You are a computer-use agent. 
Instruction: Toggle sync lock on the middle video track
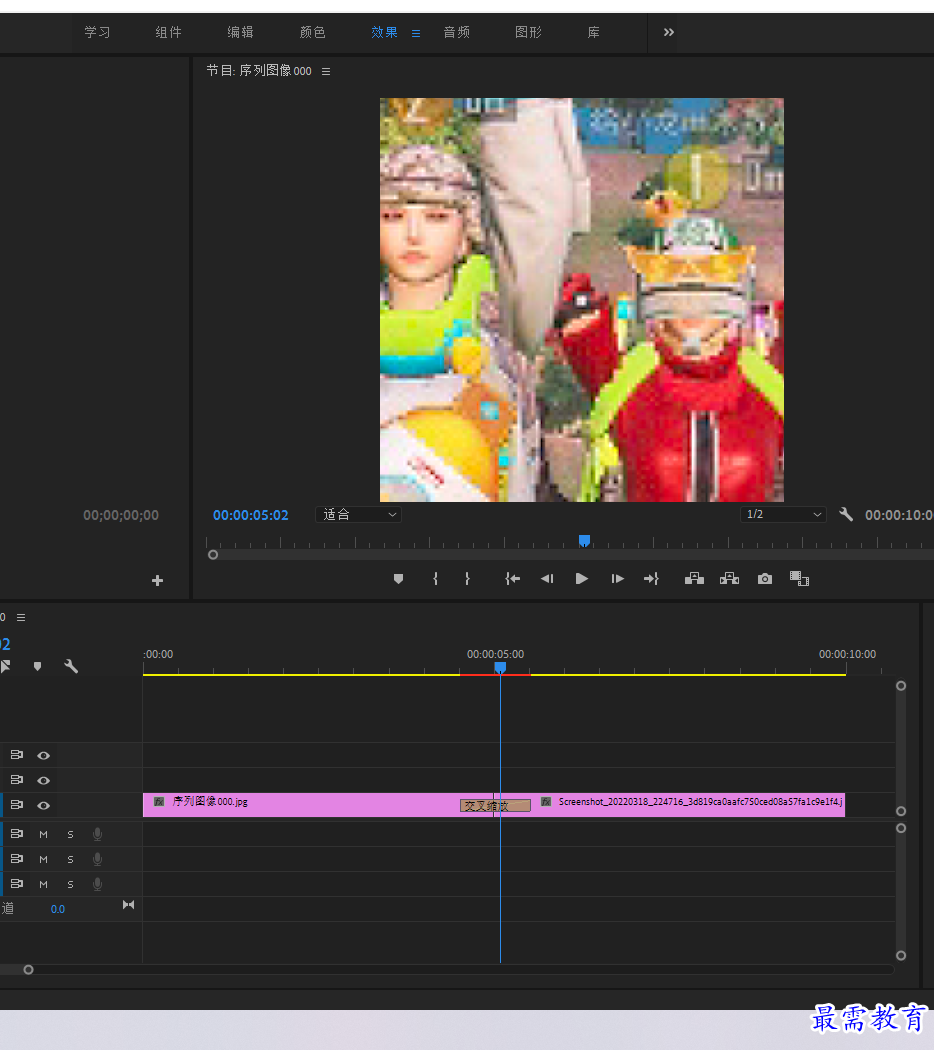point(17,779)
